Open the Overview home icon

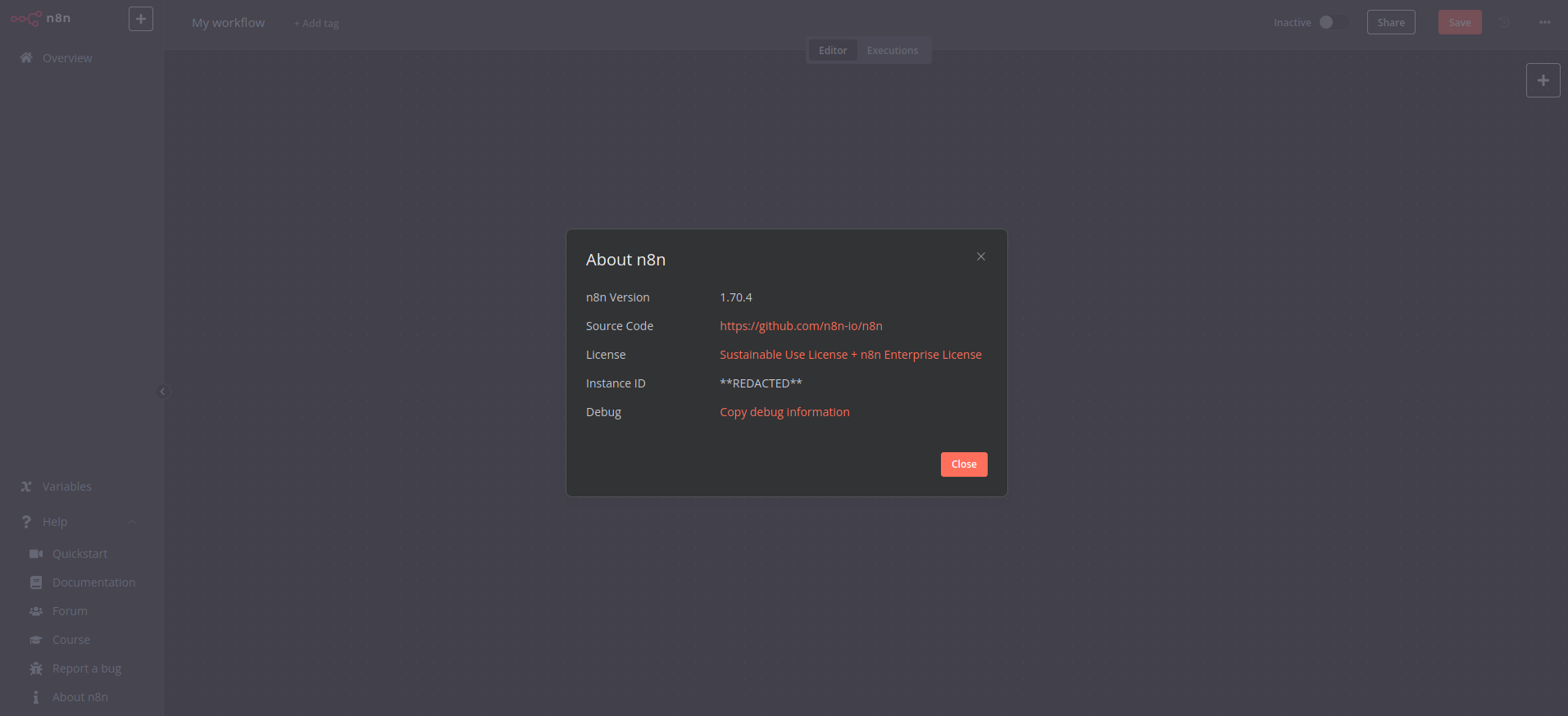[26, 57]
